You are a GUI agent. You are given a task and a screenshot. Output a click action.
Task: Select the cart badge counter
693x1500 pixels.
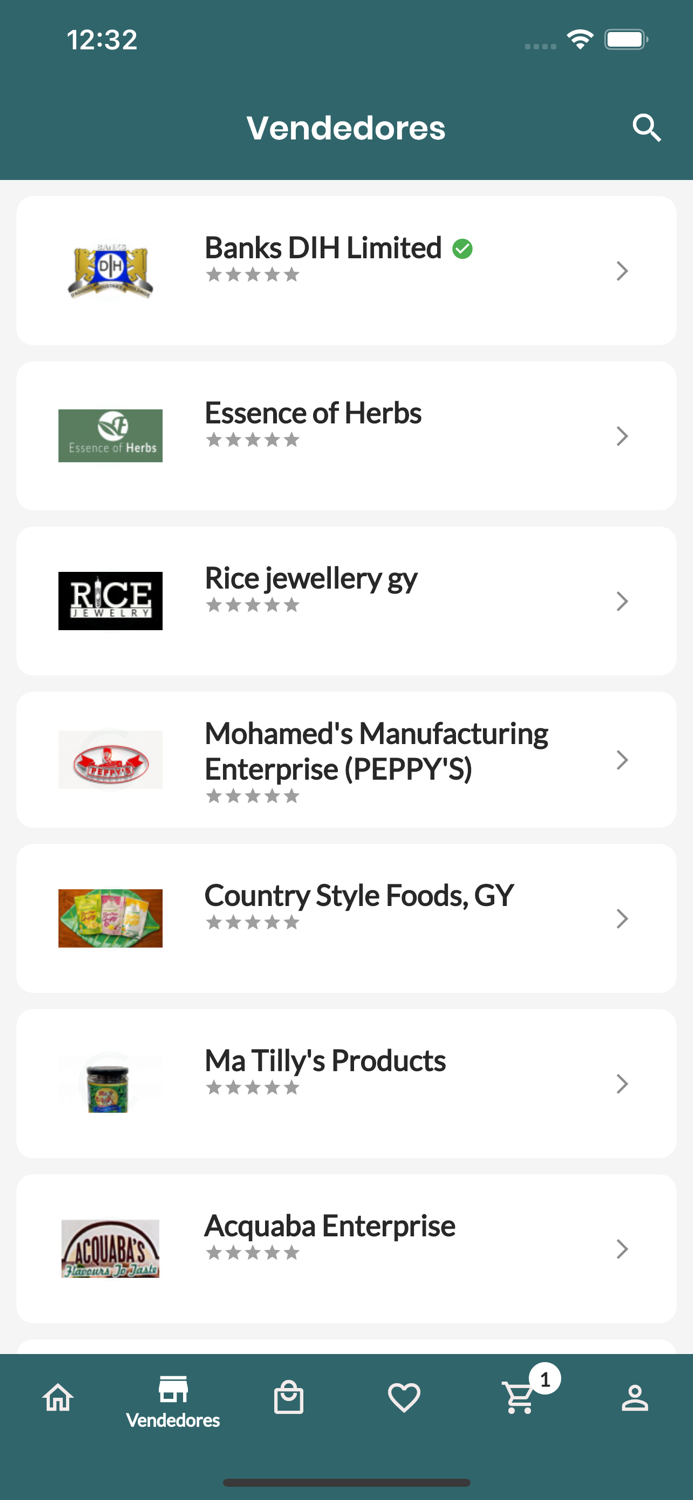click(x=544, y=1379)
